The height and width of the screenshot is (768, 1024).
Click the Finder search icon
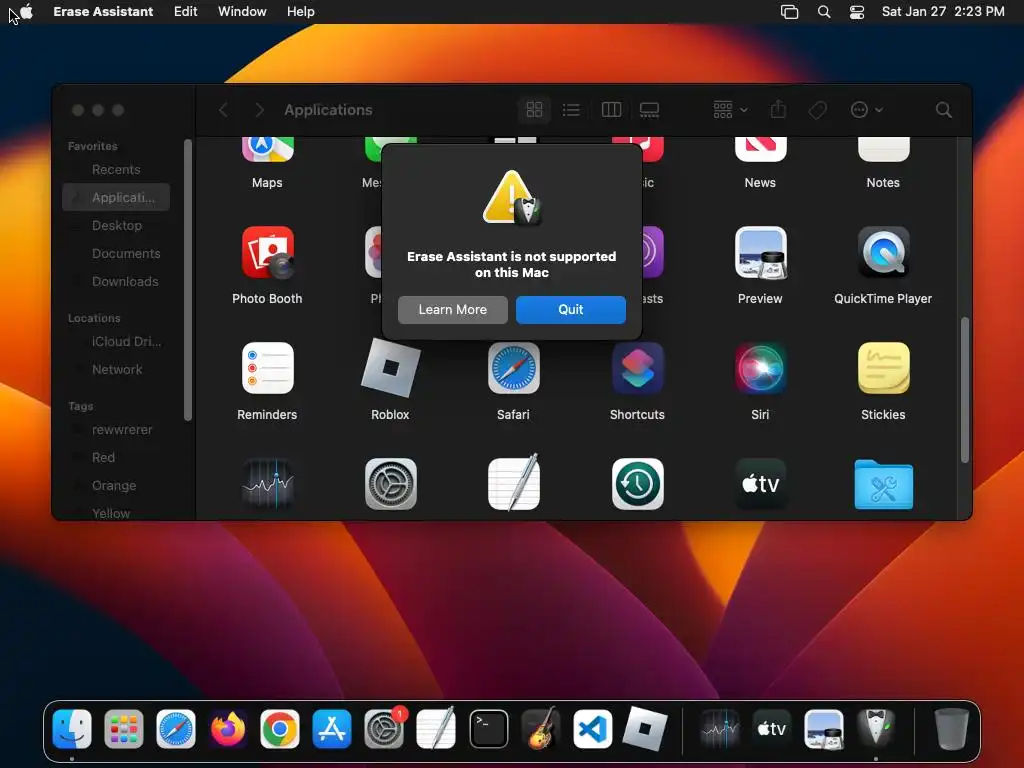tap(943, 110)
